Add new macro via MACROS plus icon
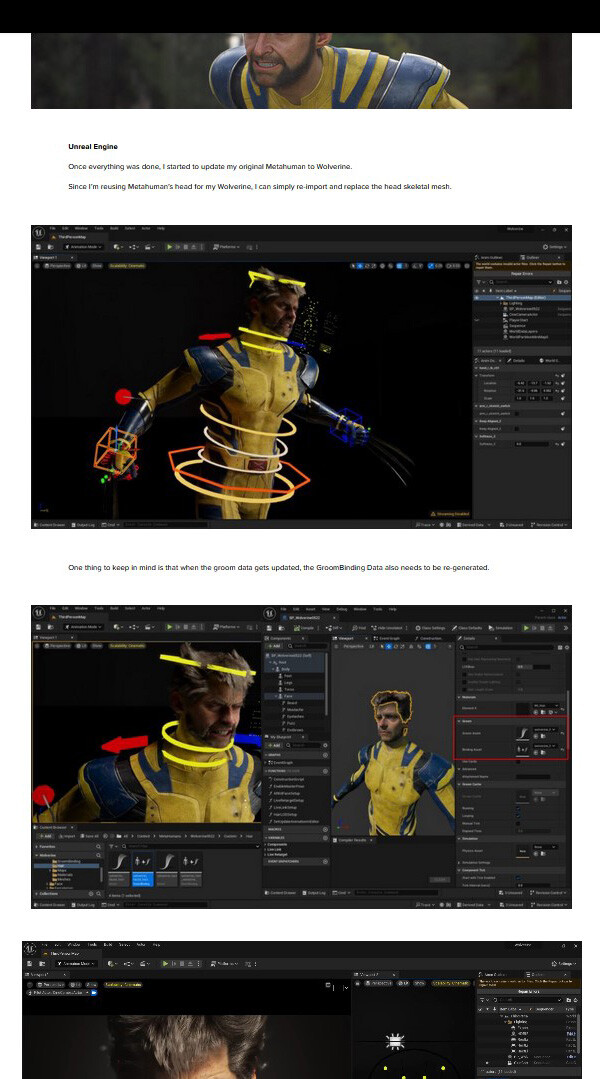Screen dimensions: 600x1079 click(x=325, y=829)
